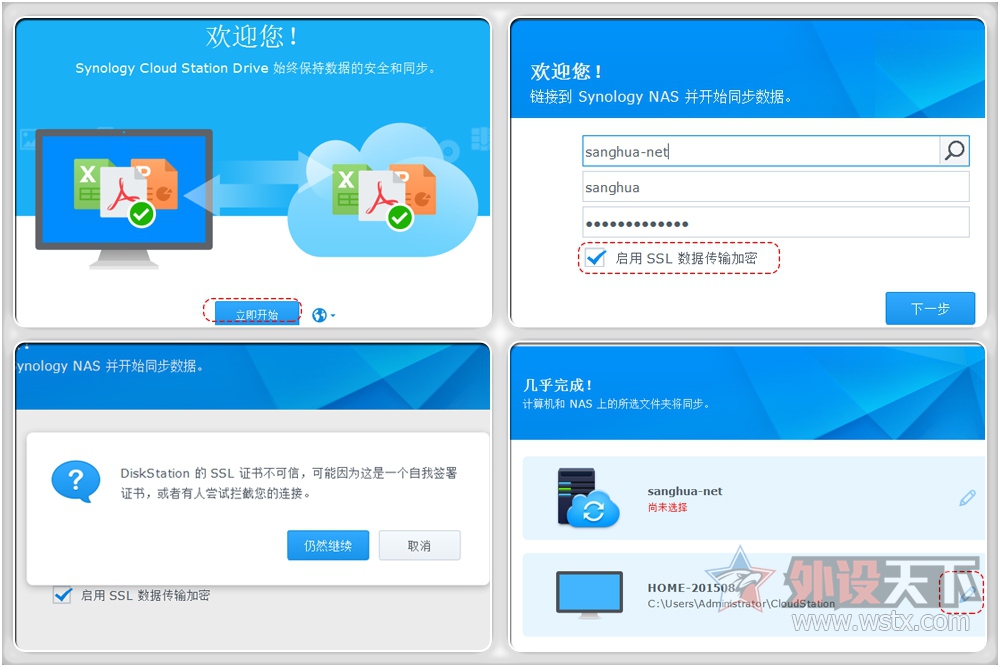Proceed with the 下一步 button
The width and height of the screenshot is (1000, 667).
[930, 309]
